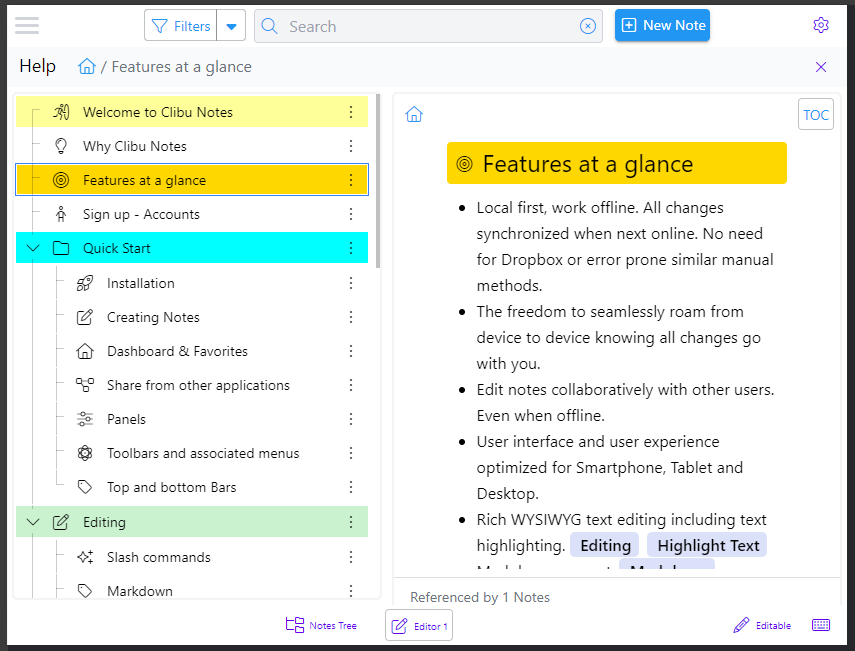Image resolution: width=855 pixels, height=651 pixels.
Task: Open the more options menu for Welcome to Clibu Notes
Action: (351, 112)
